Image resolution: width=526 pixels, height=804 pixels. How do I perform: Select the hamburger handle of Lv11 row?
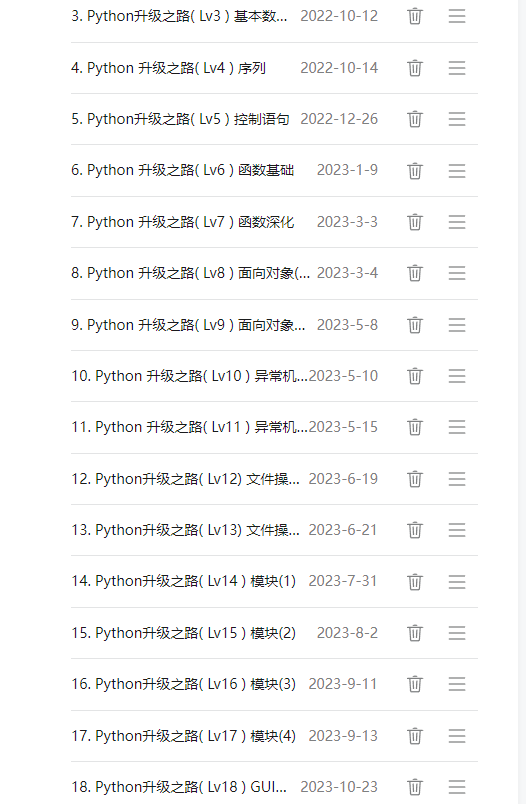point(457,427)
